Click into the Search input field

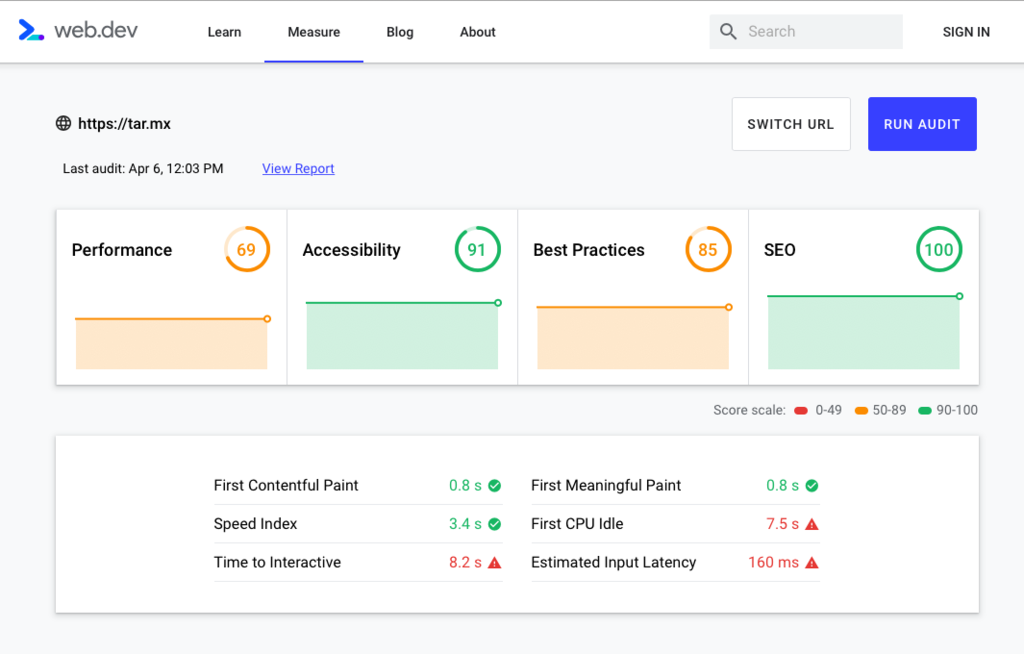806,31
